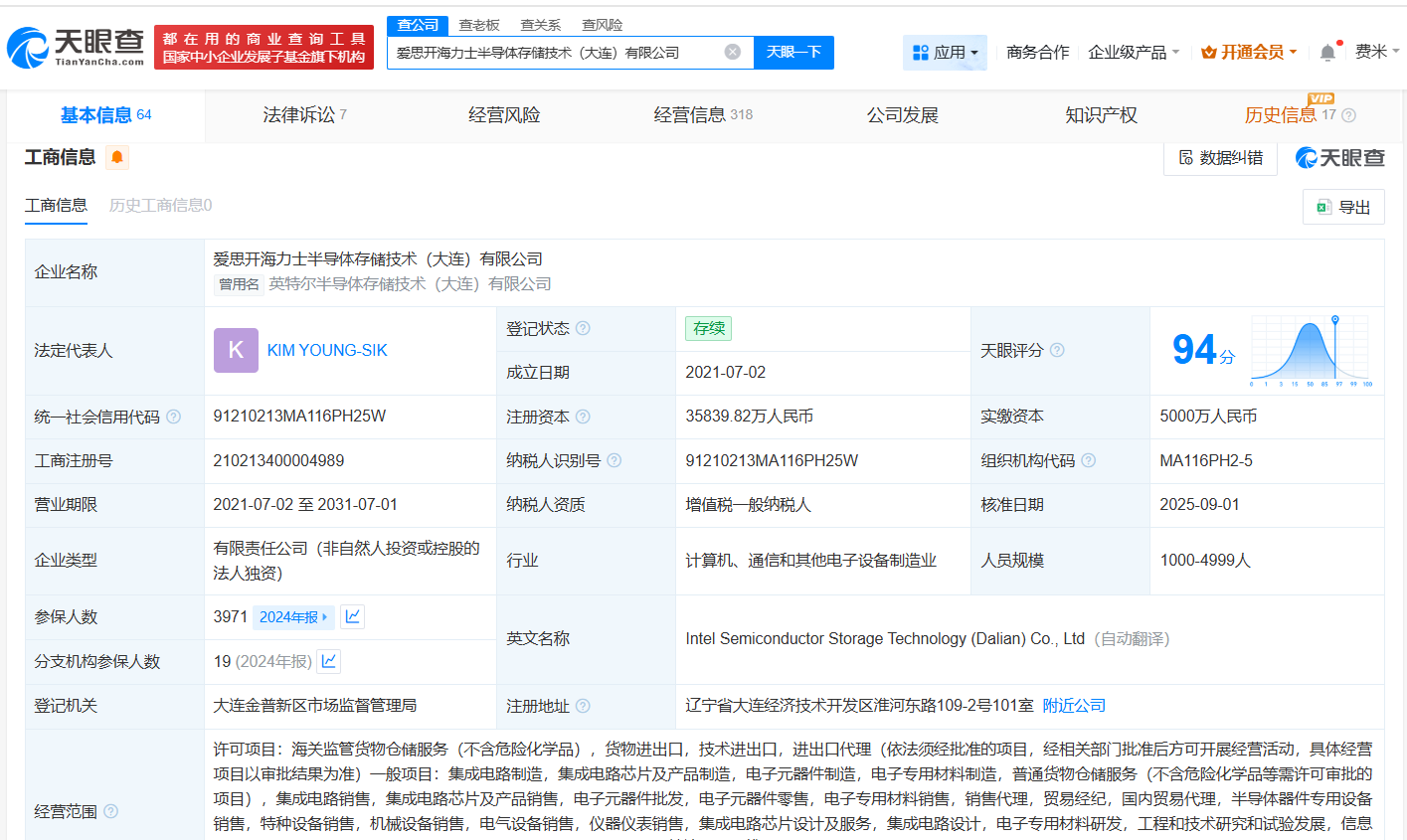Click help icon beside 注册资本
The width and height of the screenshot is (1407, 840).
pos(583,417)
